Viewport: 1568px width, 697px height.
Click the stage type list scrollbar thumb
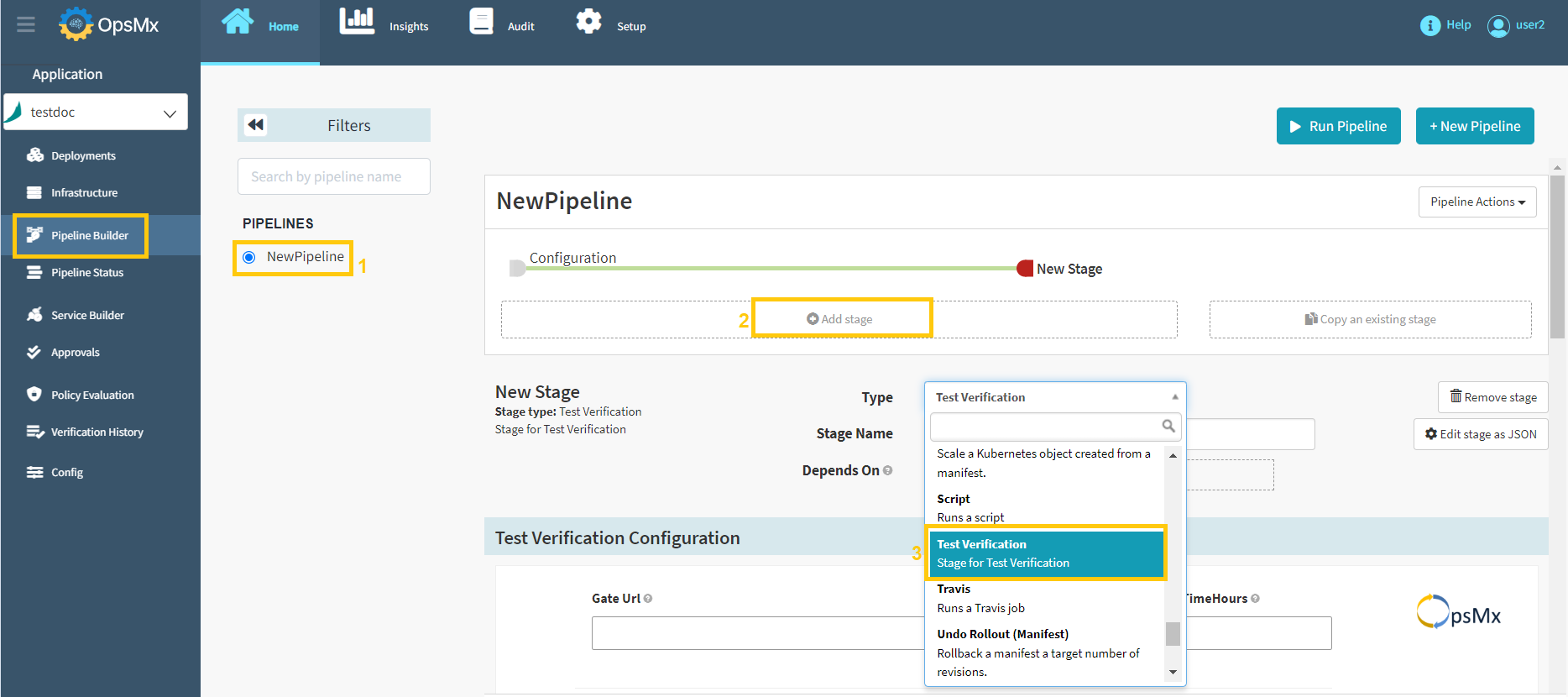(x=1173, y=633)
